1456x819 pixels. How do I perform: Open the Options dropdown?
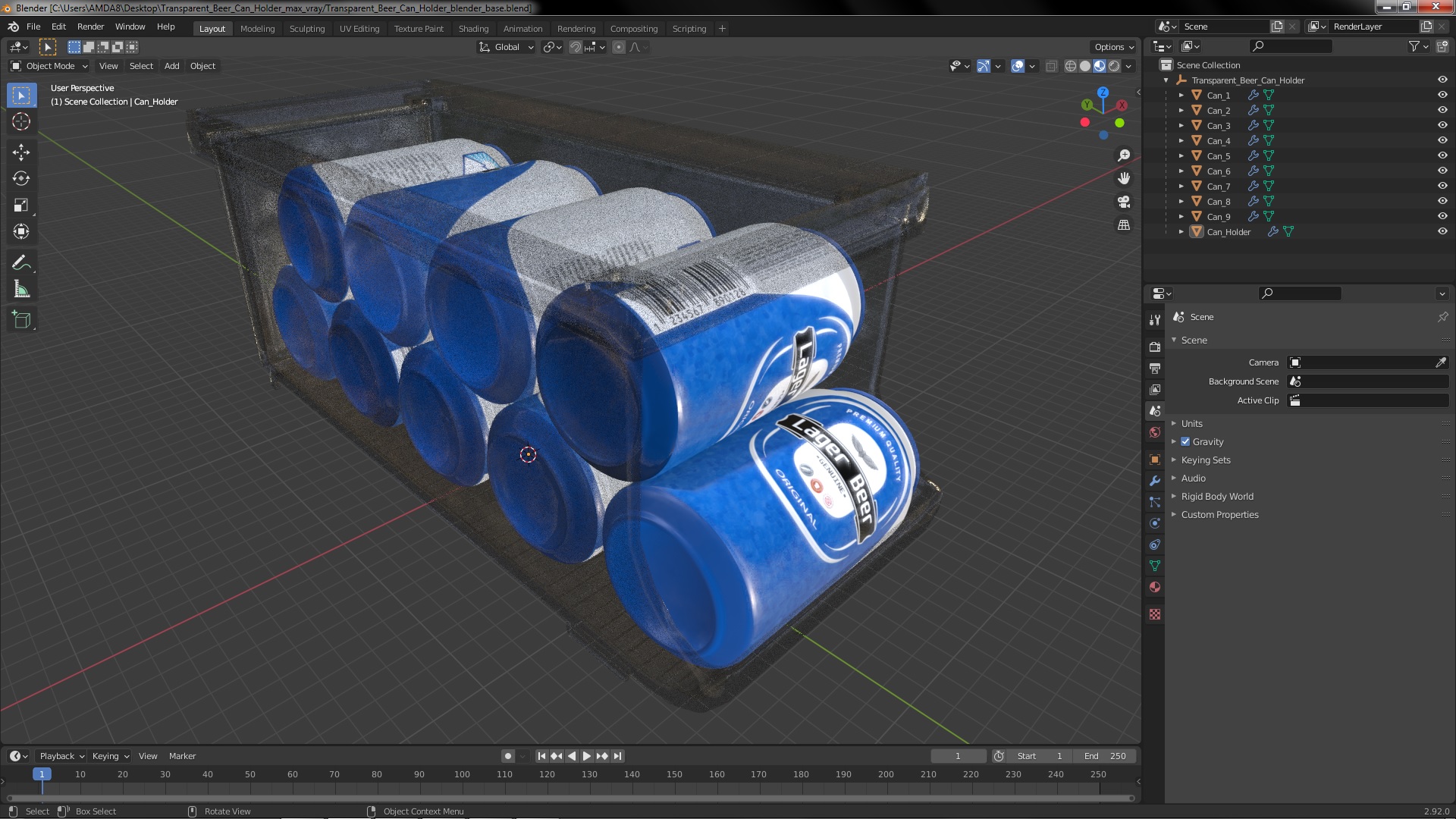pos(1114,47)
